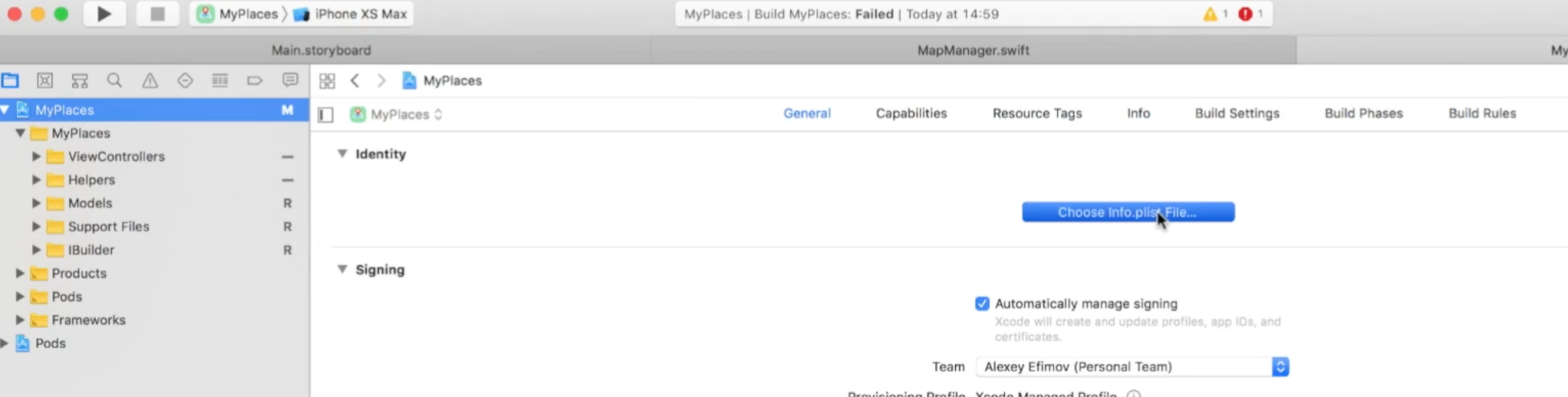Open the Debug navigator icon
Viewport: 1568px width, 397px height.
220,80
